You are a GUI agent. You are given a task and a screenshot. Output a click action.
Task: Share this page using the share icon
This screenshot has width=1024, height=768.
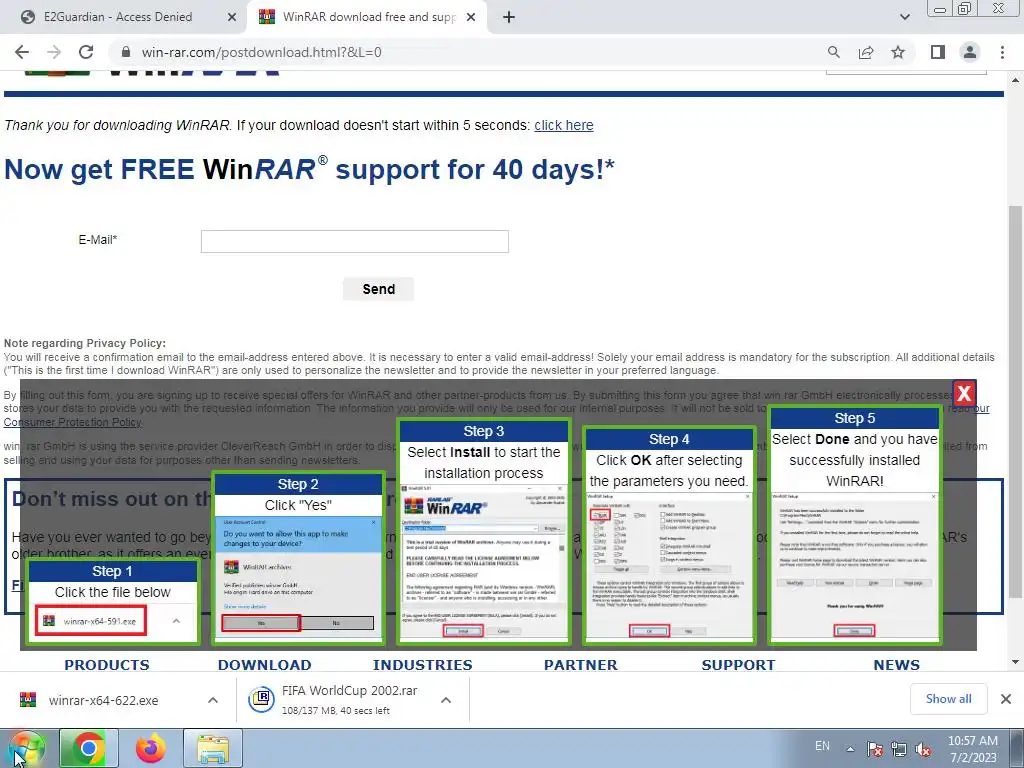click(866, 52)
